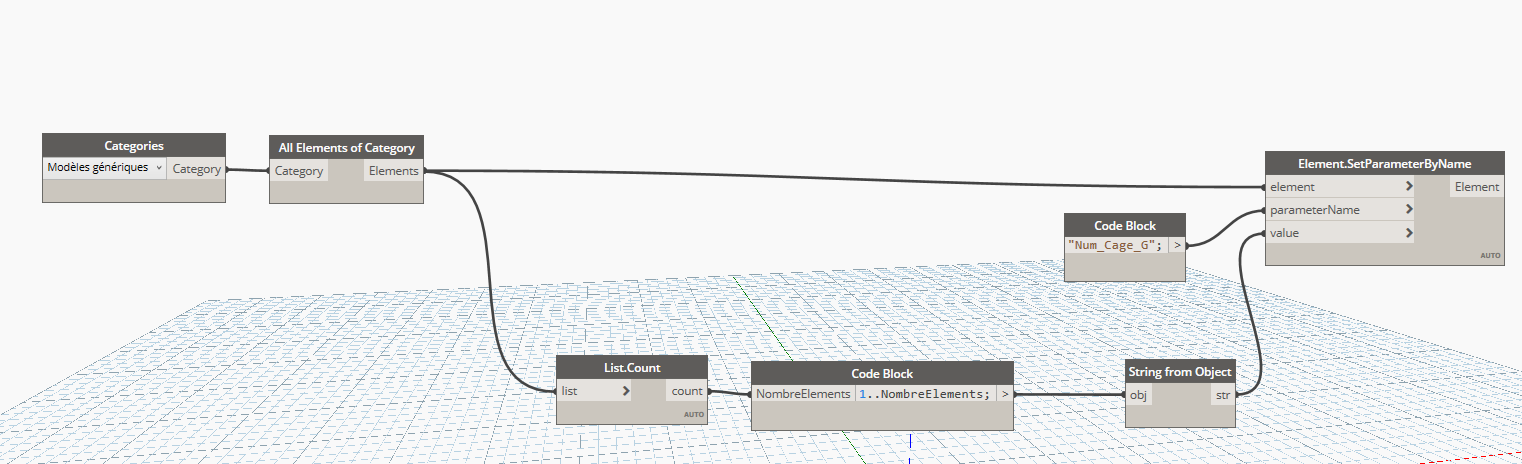Expand the chevron beside the element input
This screenshot has height=464, width=1522.
click(1409, 187)
